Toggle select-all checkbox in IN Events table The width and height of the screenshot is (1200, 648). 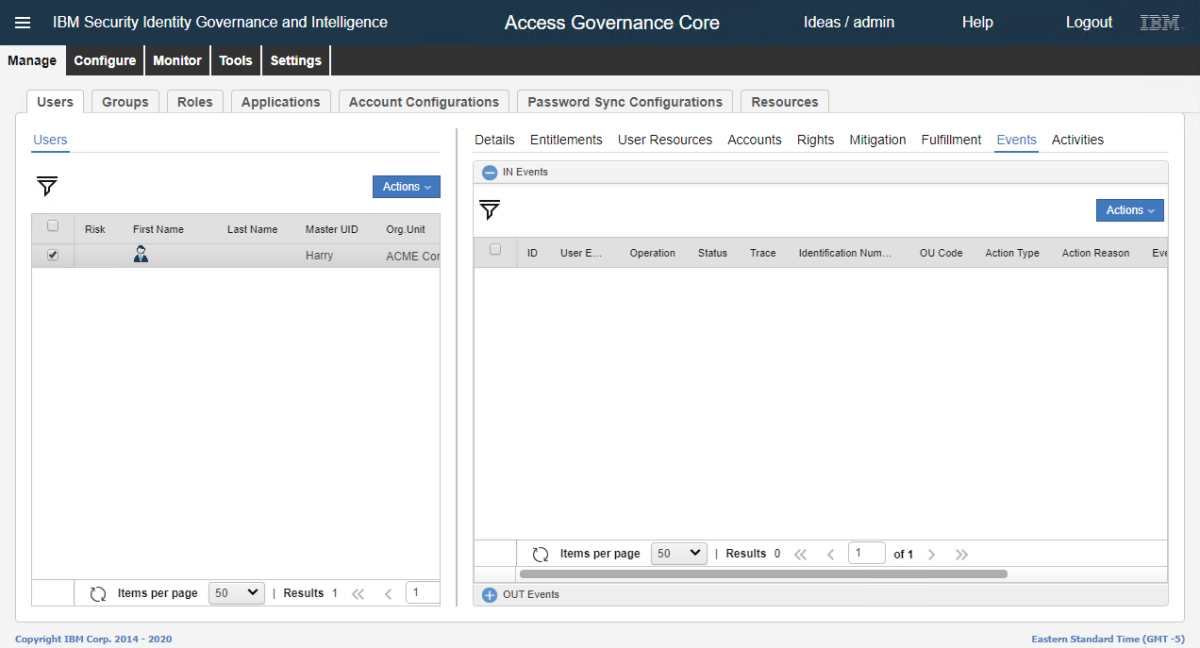(495, 250)
